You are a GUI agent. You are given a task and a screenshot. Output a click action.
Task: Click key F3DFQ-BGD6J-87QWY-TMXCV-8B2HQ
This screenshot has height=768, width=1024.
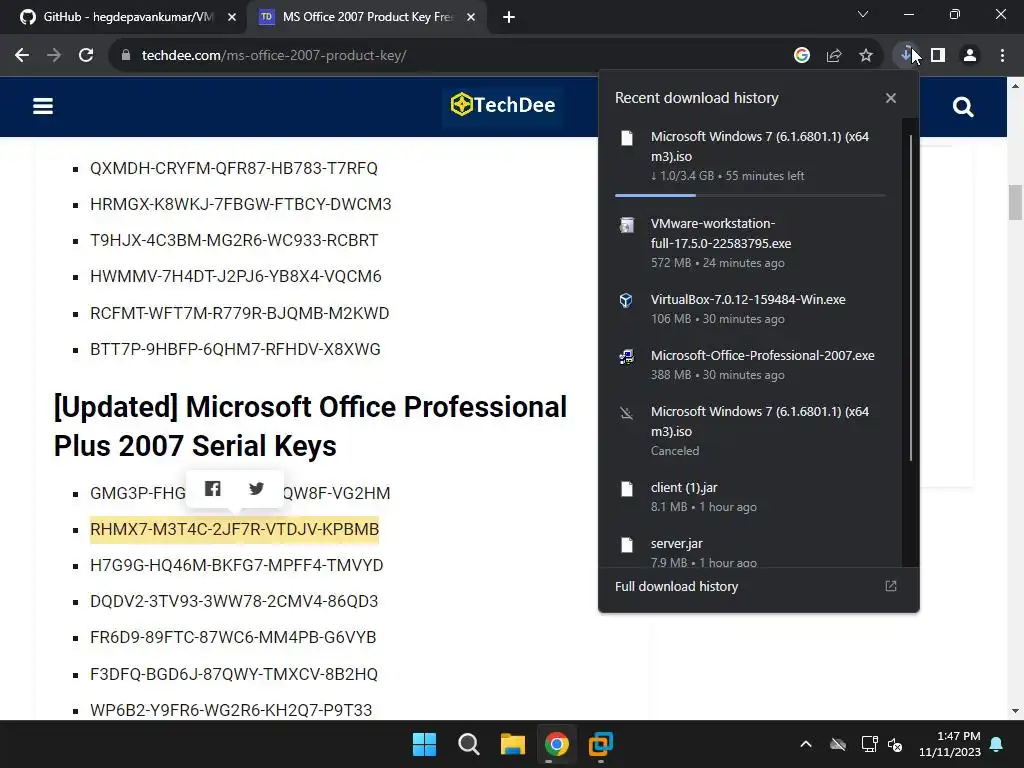234,674
